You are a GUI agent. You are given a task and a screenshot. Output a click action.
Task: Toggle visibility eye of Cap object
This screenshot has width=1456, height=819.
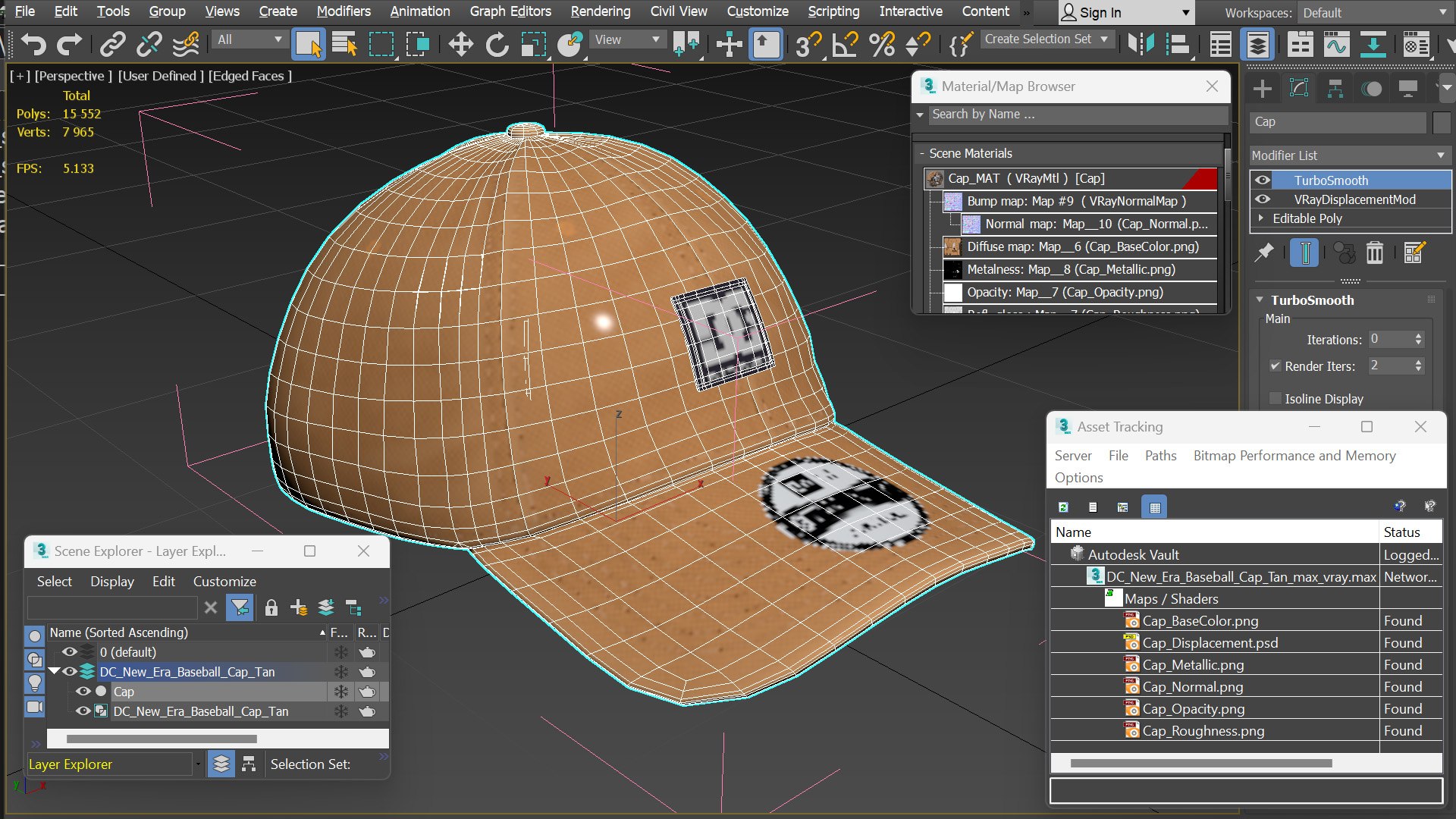click(83, 691)
